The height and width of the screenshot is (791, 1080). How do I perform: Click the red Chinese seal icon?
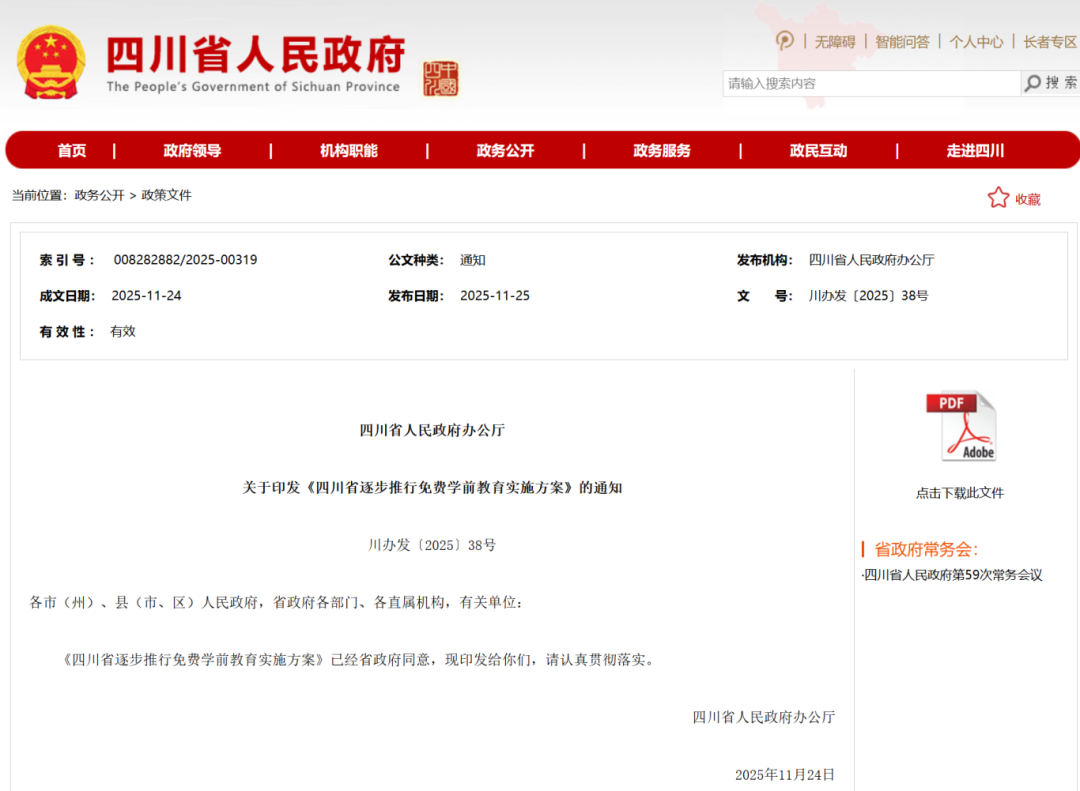pyautogui.click(x=440, y=78)
